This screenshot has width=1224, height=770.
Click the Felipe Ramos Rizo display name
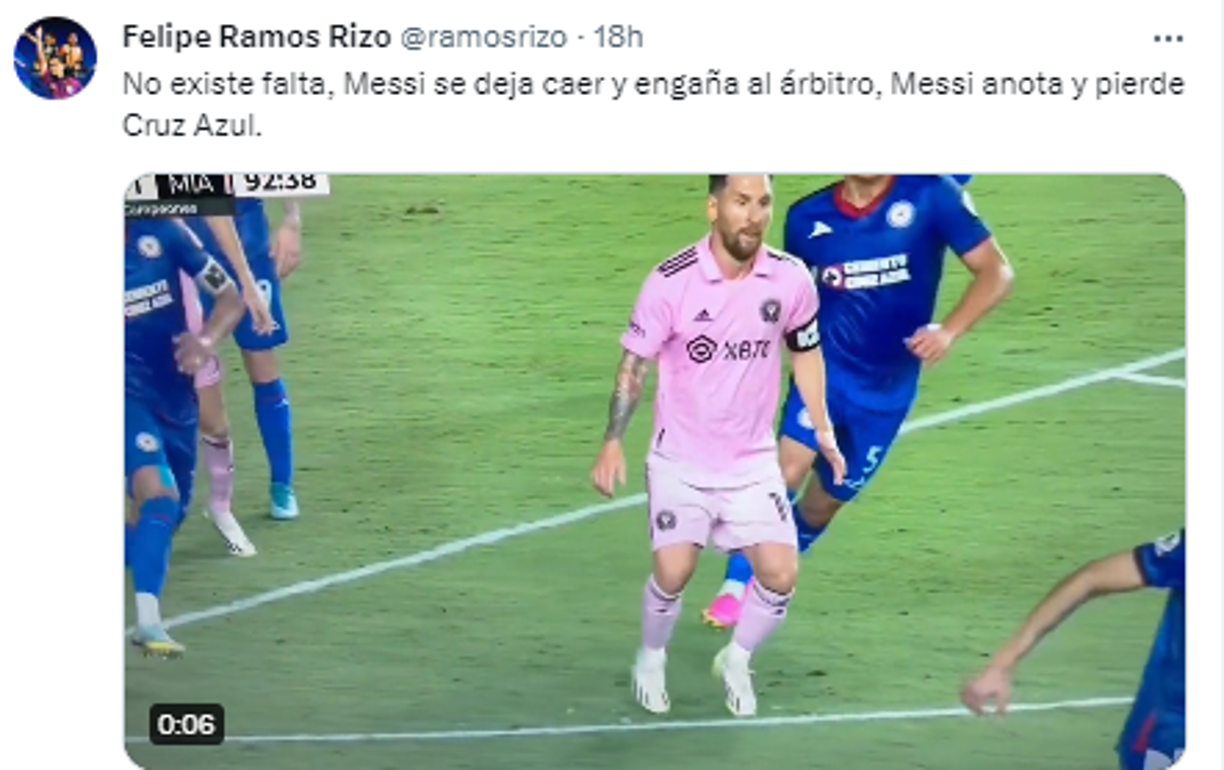pos(257,37)
